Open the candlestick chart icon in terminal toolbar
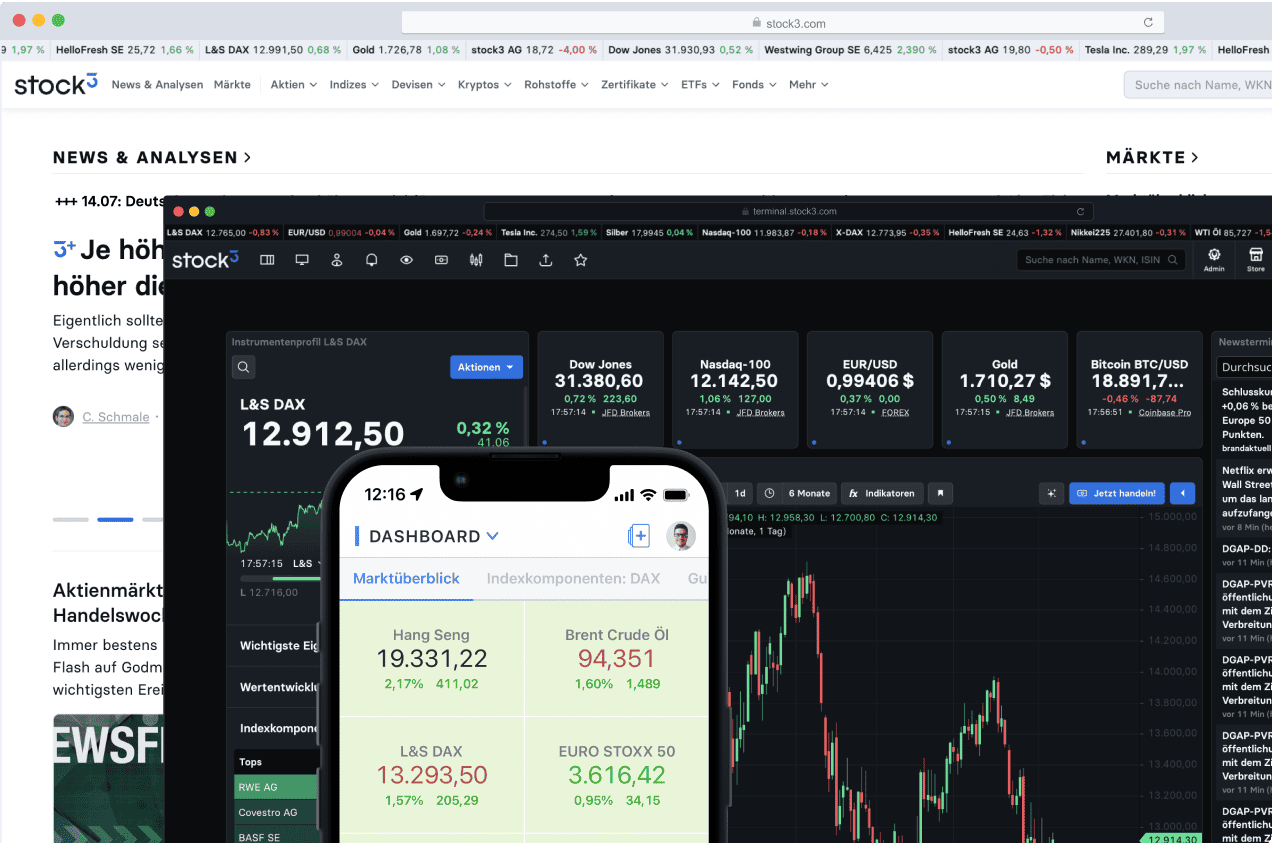The height and width of the screenshot is (843, 1272). click(476, 260)
